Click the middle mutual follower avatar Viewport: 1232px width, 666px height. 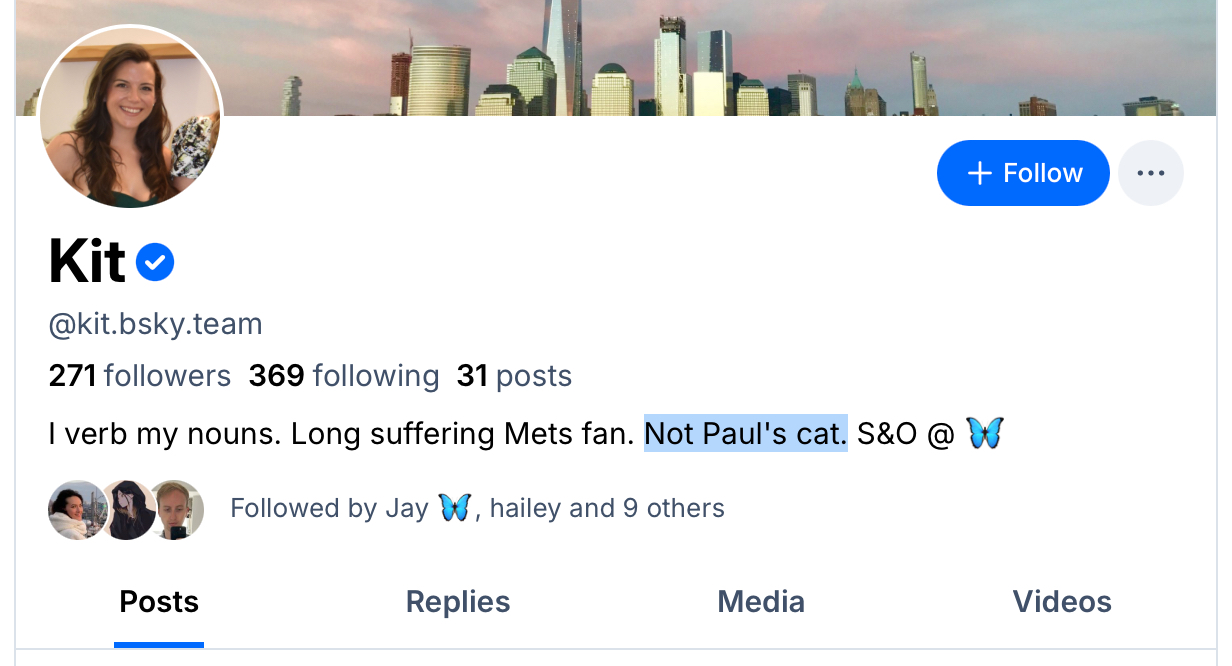pyautogui.click(x=129, y=510)
